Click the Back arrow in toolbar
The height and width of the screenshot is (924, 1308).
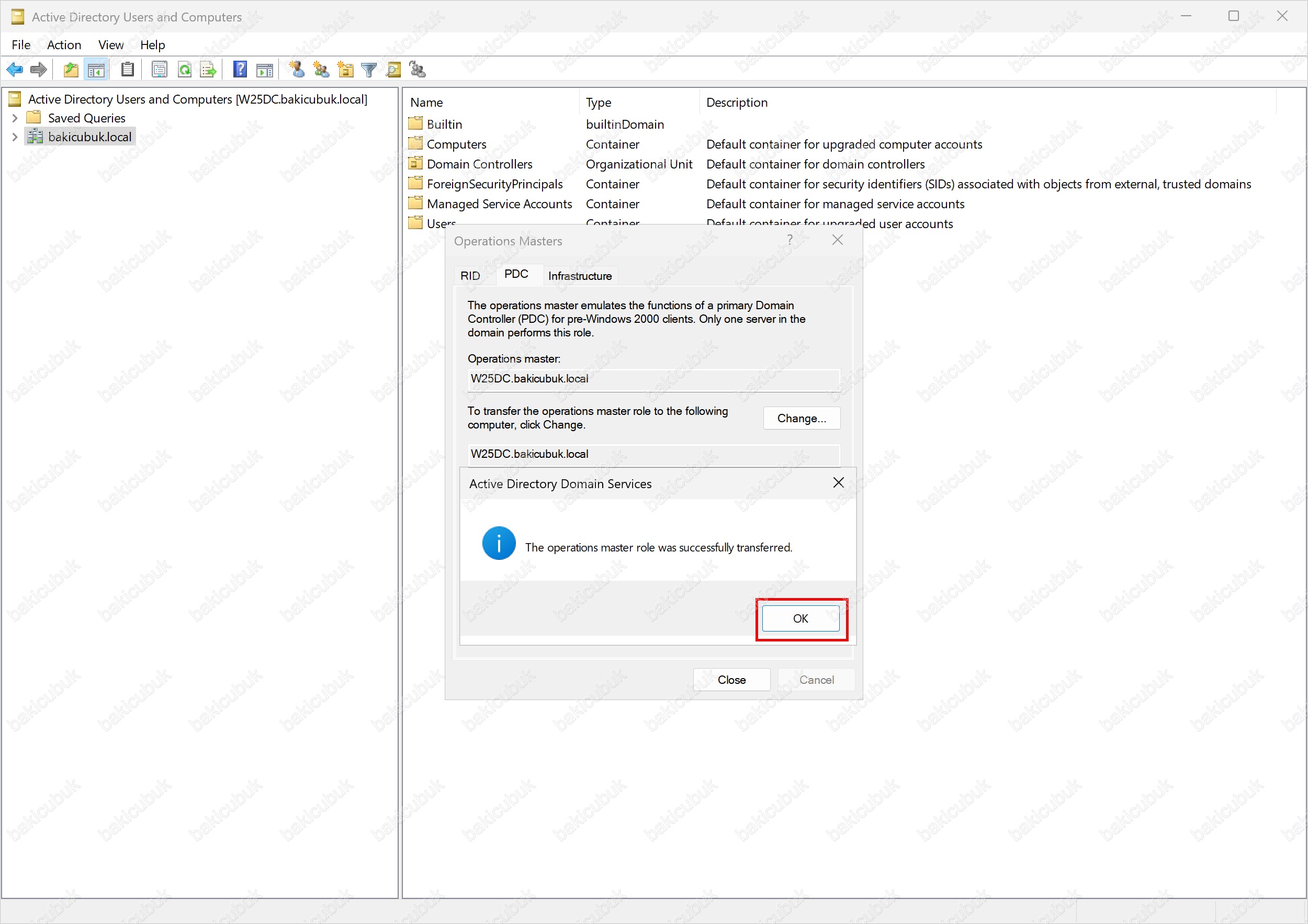(x=15, y=70)
